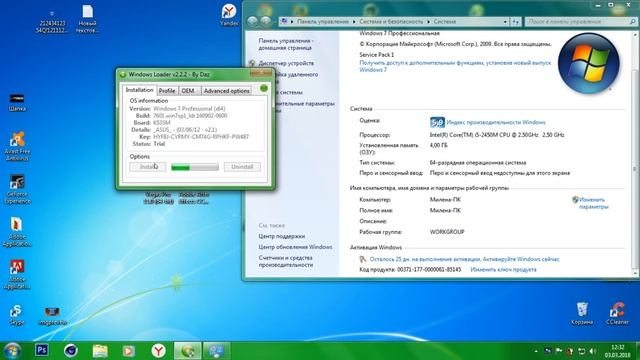Open Центр поддержки link
The width and height of the screenshot is (640, 360).
tap(282, 236)
